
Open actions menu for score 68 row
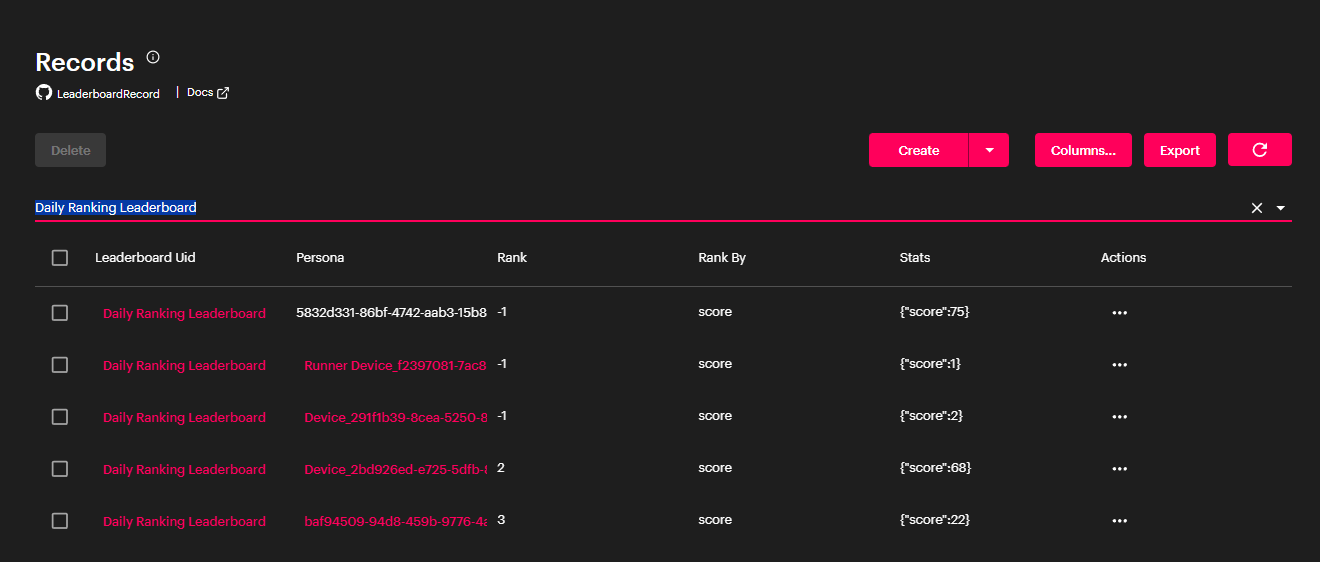[x=1119, y=469]
